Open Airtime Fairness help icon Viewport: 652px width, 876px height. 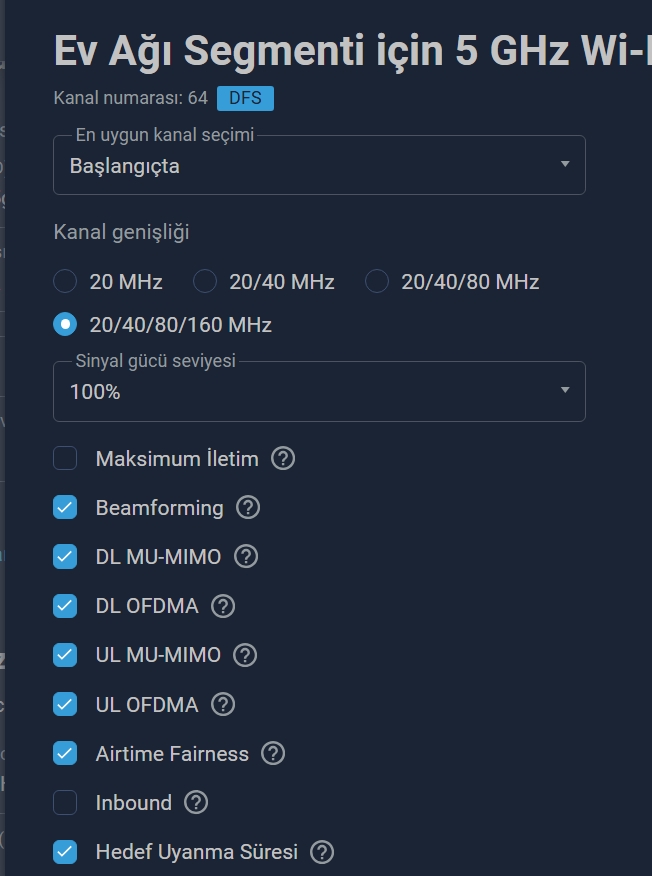(x=273, y=754)
